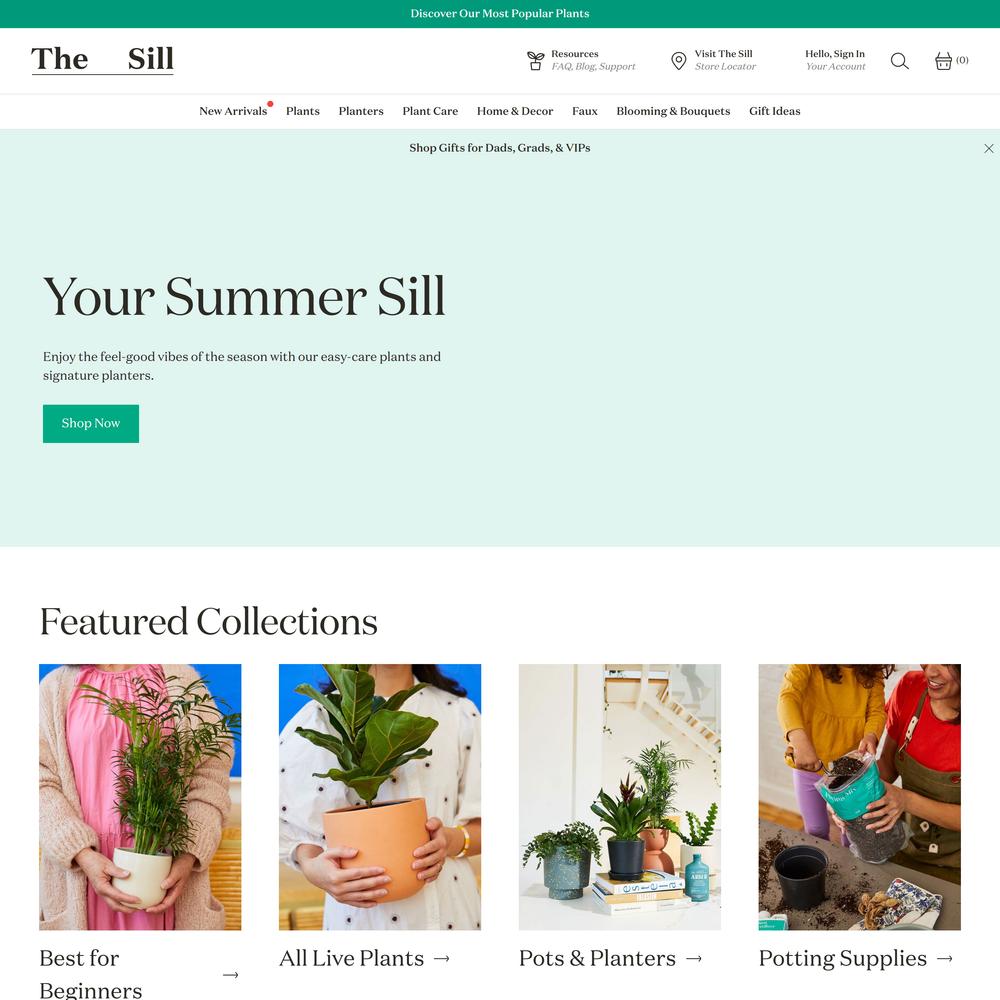This screenshot has height=1000, width=1000.
Task: Dismiss the gifts banner with X
Action: (989, 149)
